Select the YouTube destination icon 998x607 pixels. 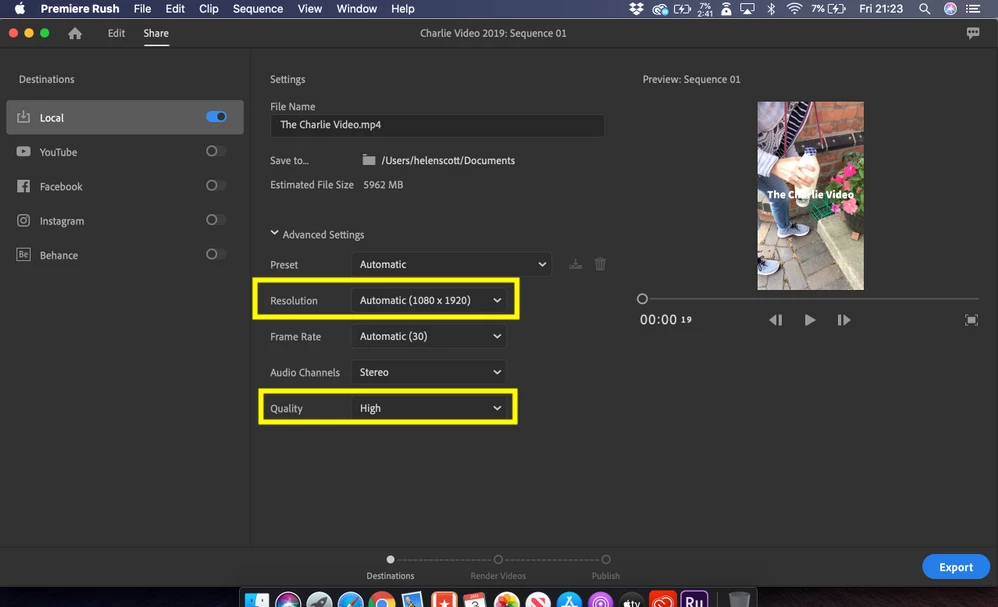coord(24,151)
